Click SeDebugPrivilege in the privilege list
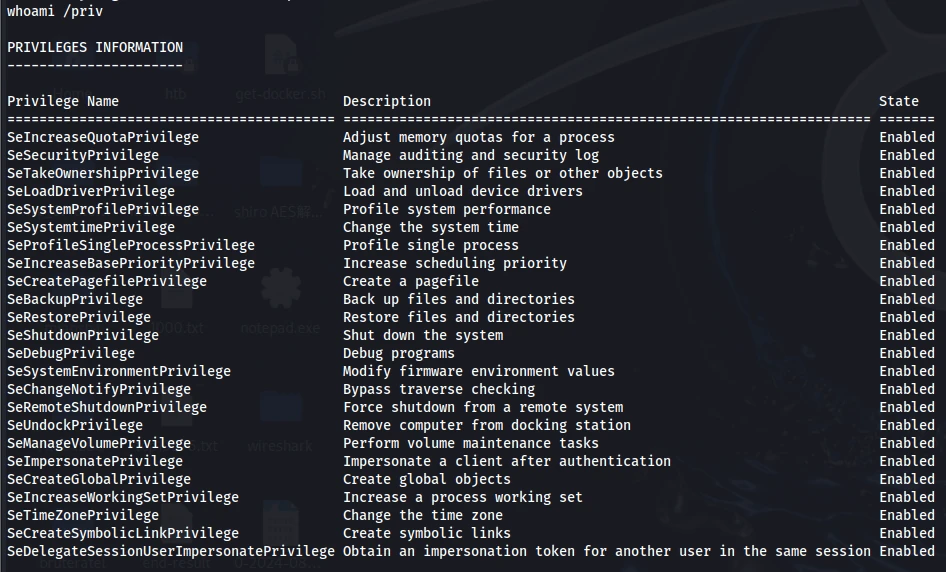This screenshot has height=572, width=946. point(71,354)
